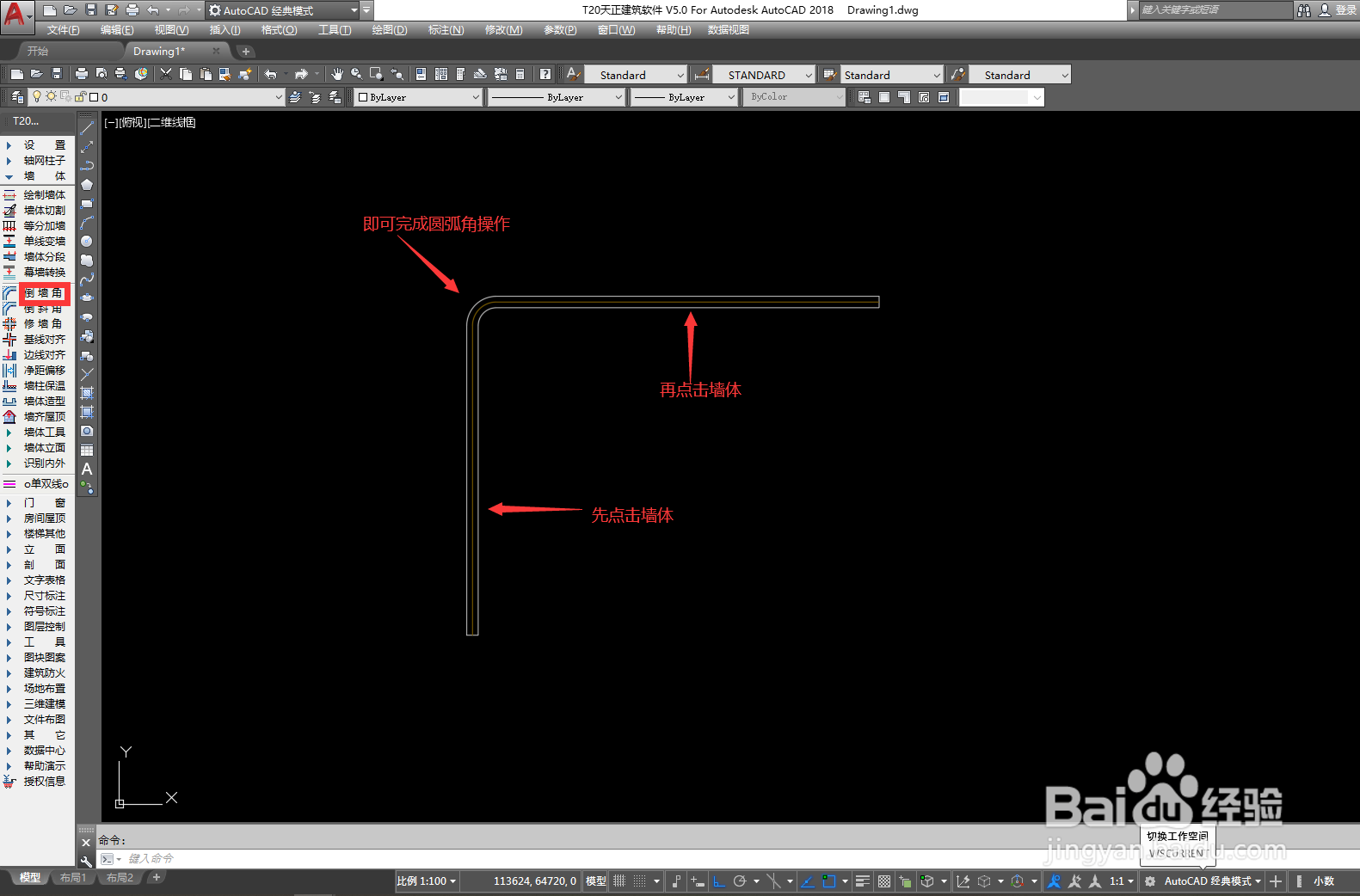
Task: Toggle snap mode dots in status bar
Action: [x=640, y=881]
